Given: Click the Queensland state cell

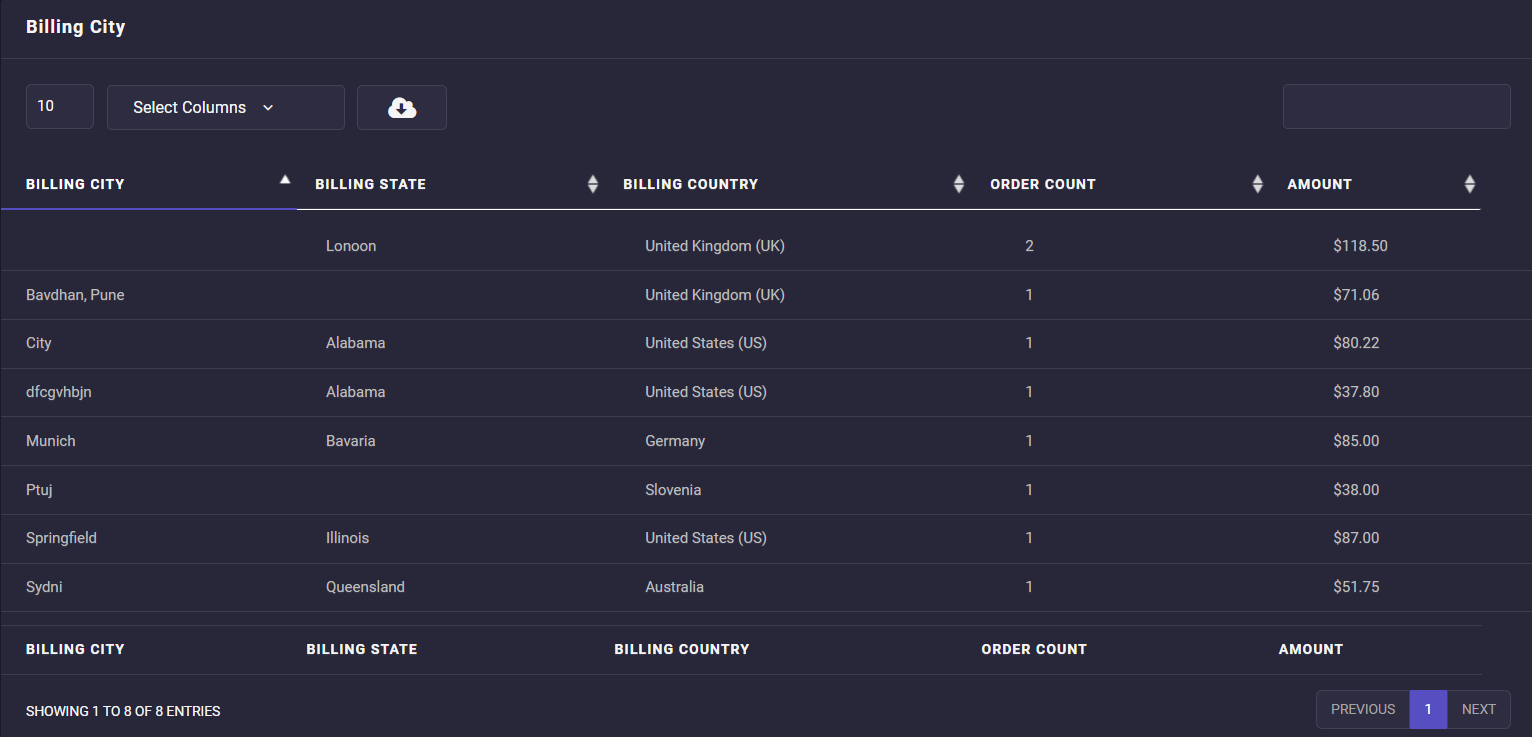Looking at the screenshot, I should pos(365,587).
